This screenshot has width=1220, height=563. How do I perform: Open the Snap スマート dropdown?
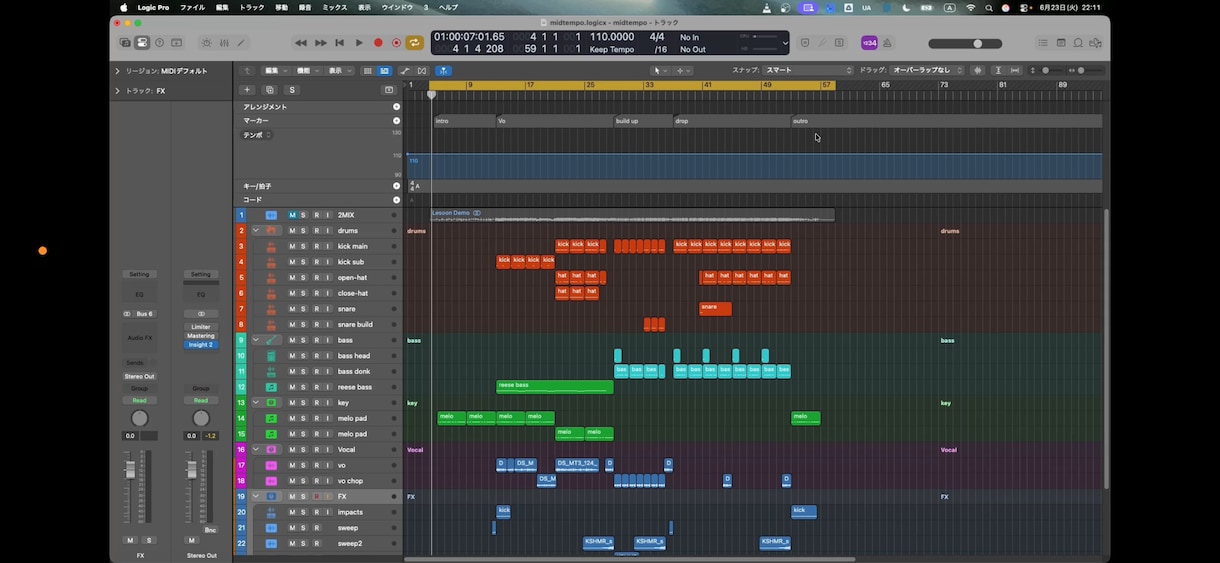click(x=808, y=71)
